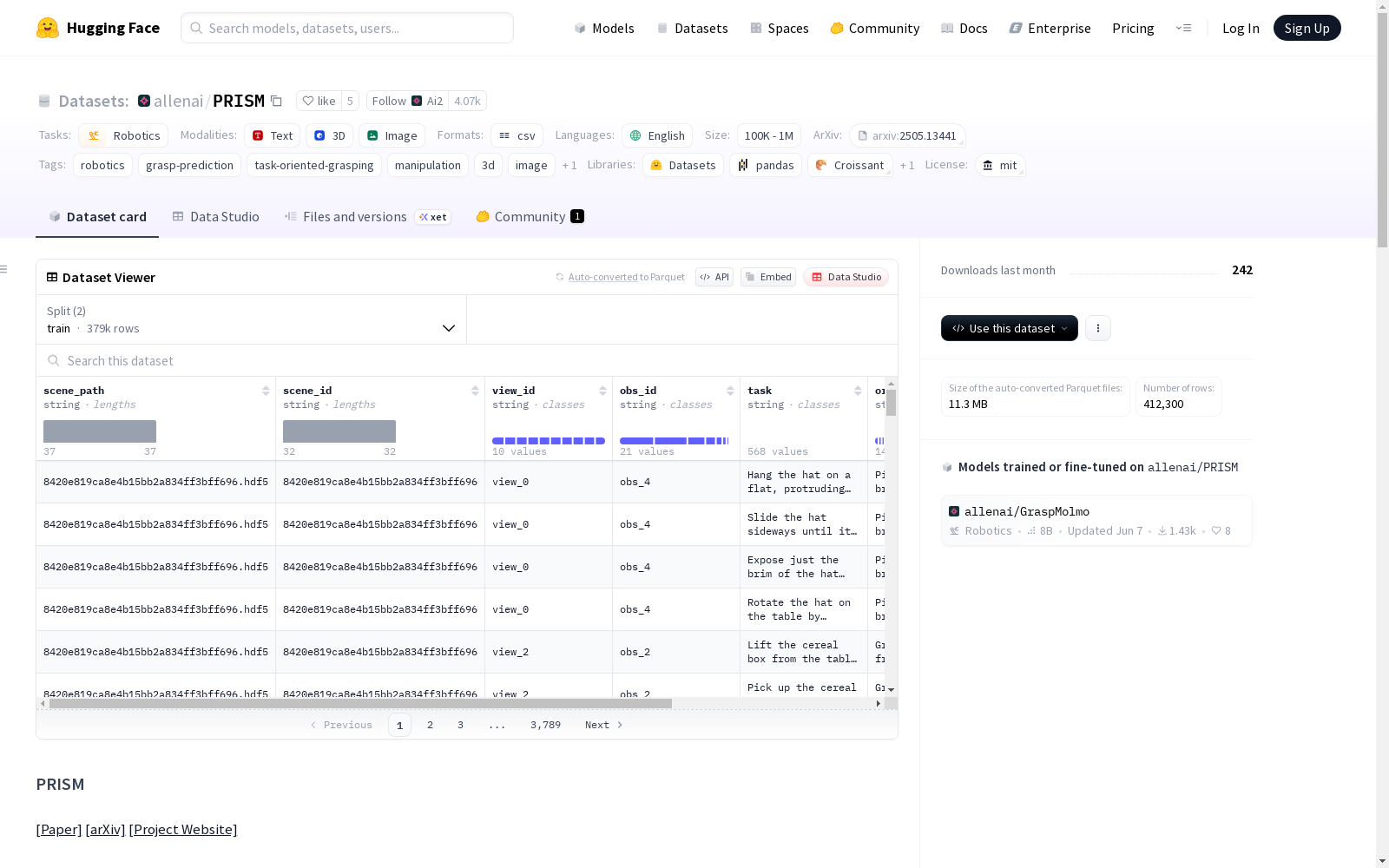Sort by obs_id column sort icon
1389x868 pixels.
[x=730, y=391]
